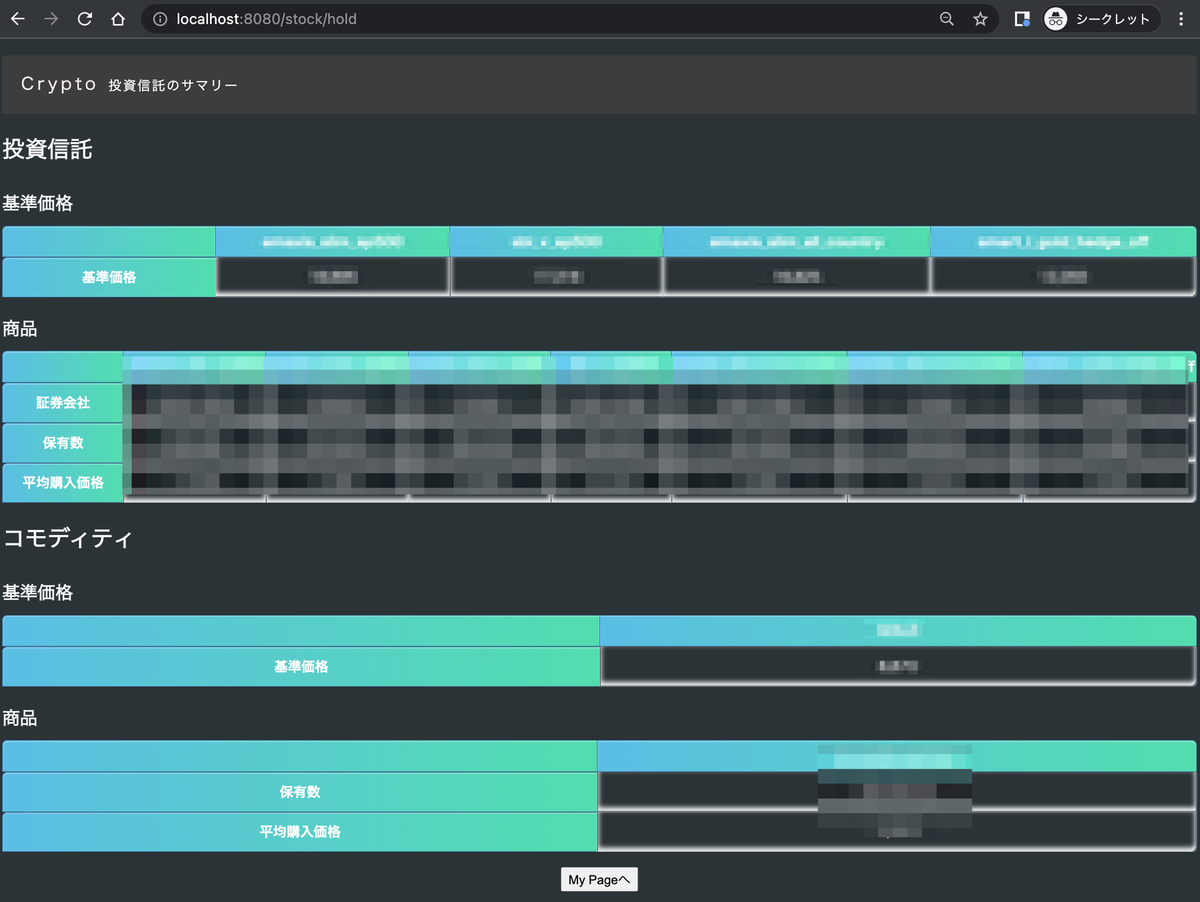Go back with the browser back arrow
This screenshot has width=1200, height=902.
point(18,19)
